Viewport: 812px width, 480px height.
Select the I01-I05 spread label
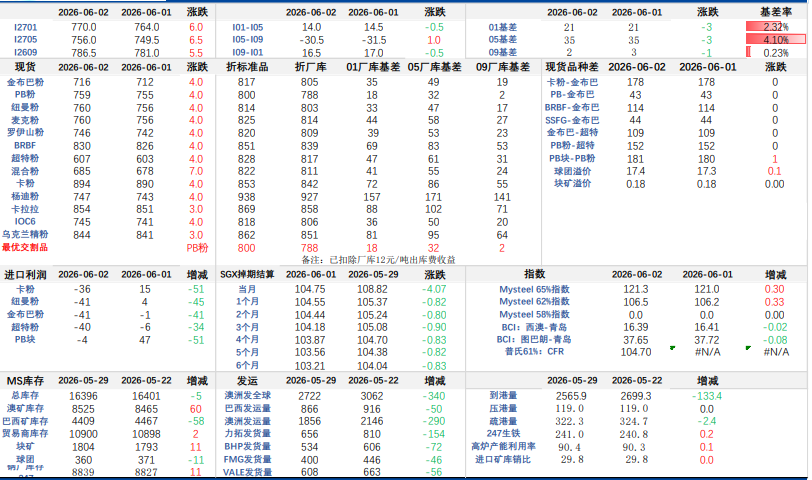click(x=248, y=27)
